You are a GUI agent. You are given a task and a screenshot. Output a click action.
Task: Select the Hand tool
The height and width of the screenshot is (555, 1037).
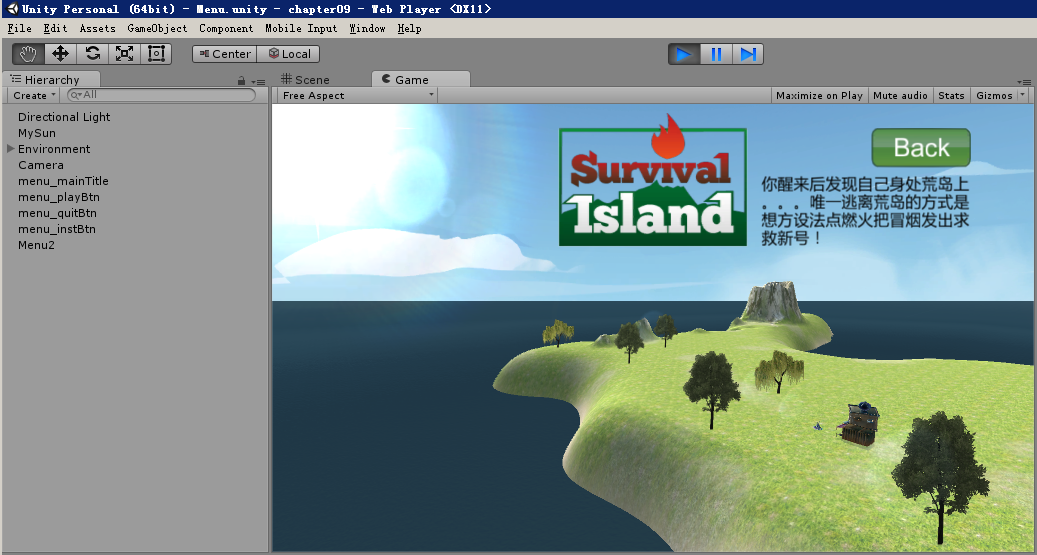coord(28,54)
